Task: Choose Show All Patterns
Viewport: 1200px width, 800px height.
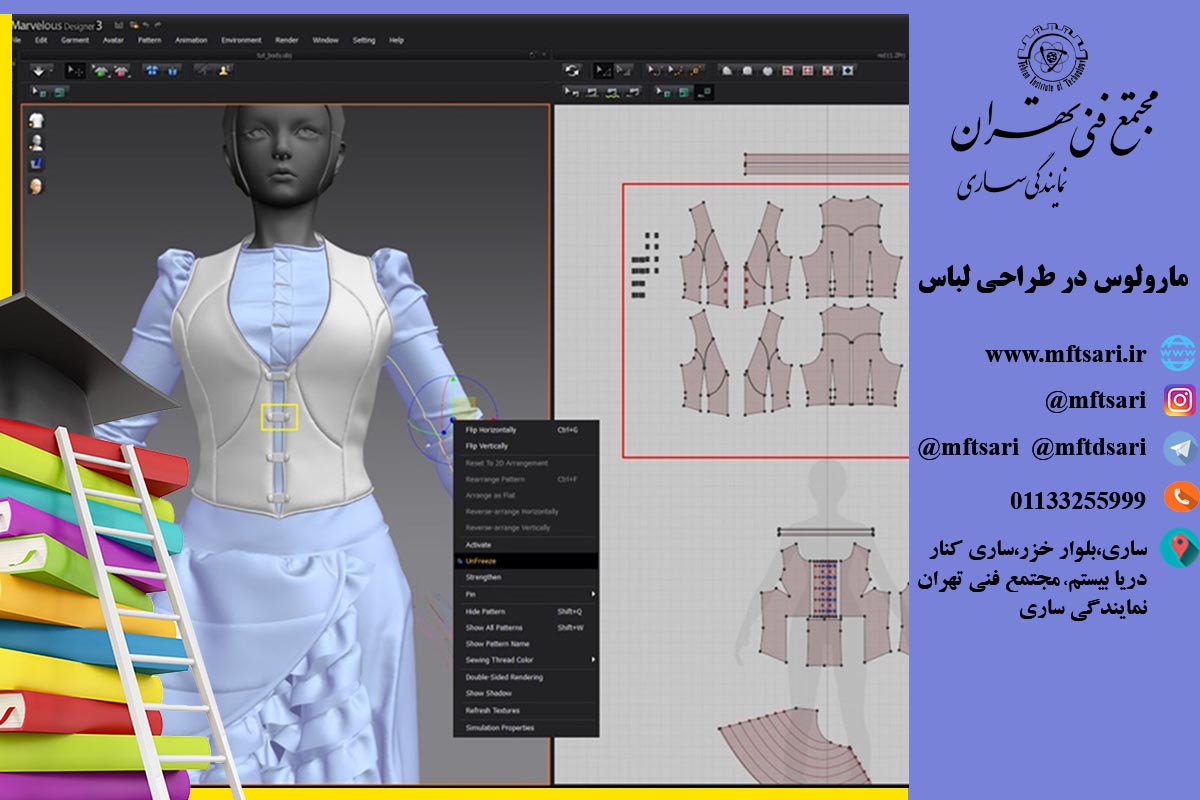Action: [526, 627]
